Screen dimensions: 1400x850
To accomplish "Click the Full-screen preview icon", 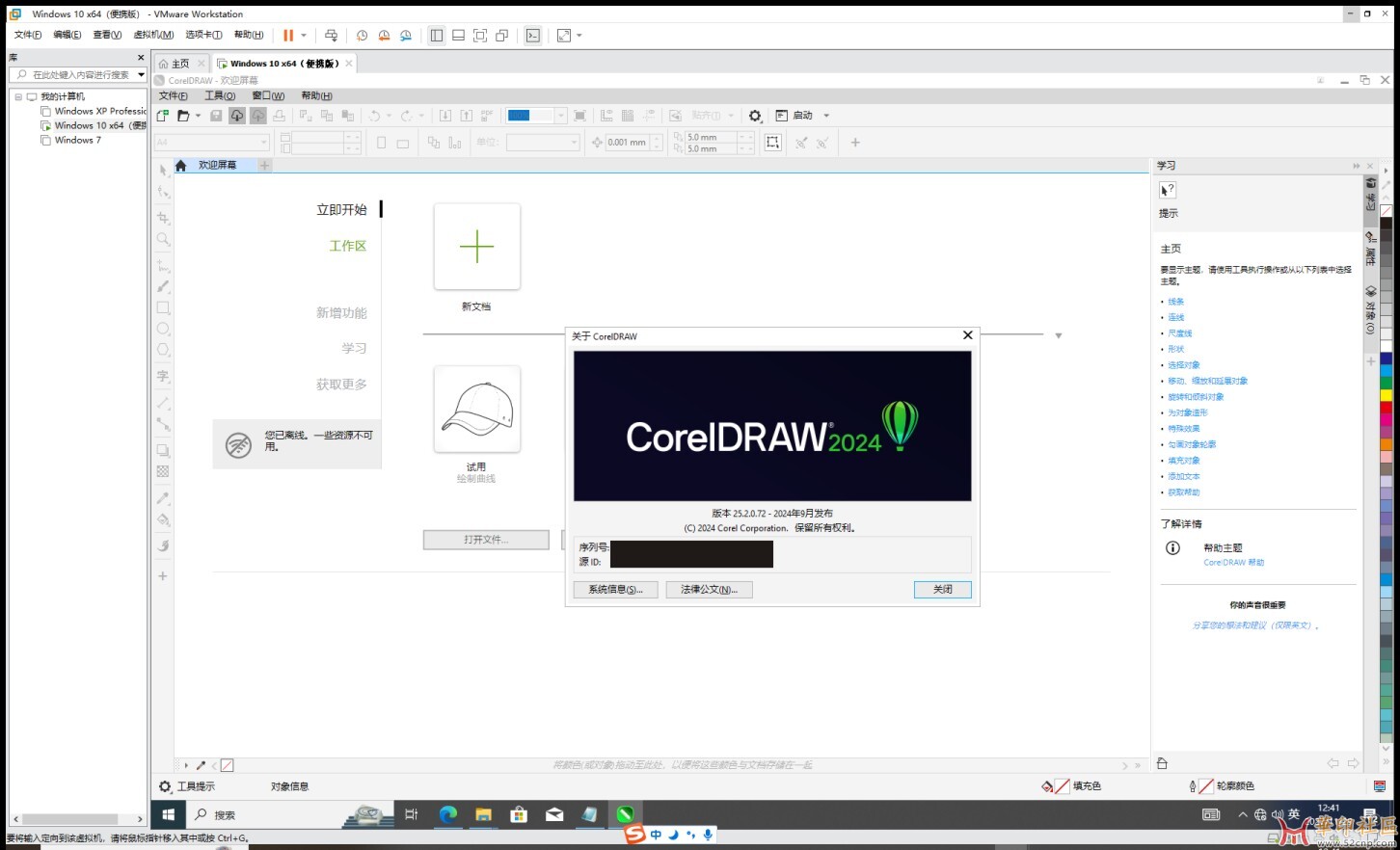I will 579,116.
